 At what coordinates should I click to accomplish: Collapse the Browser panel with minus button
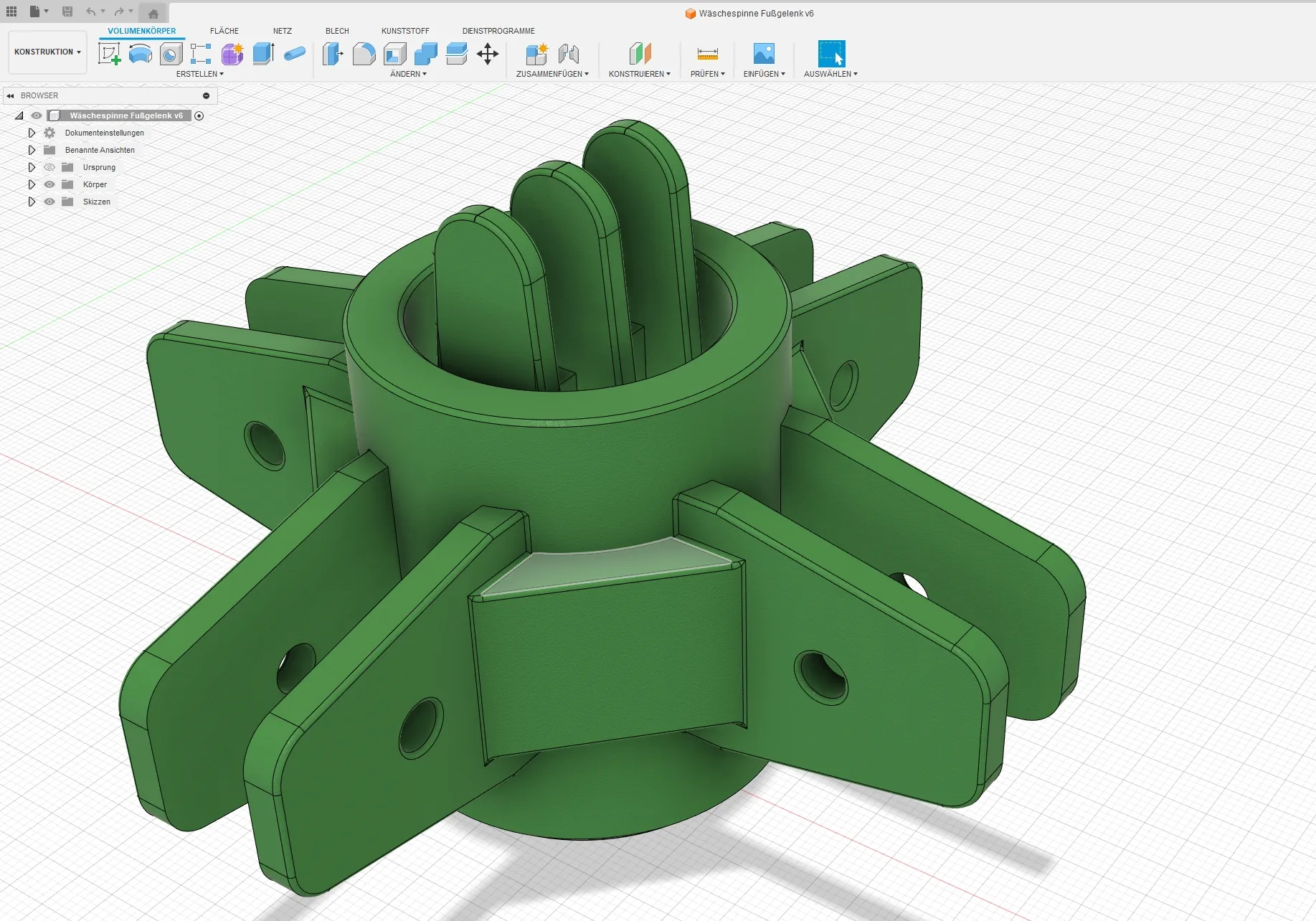click(206, 95)
